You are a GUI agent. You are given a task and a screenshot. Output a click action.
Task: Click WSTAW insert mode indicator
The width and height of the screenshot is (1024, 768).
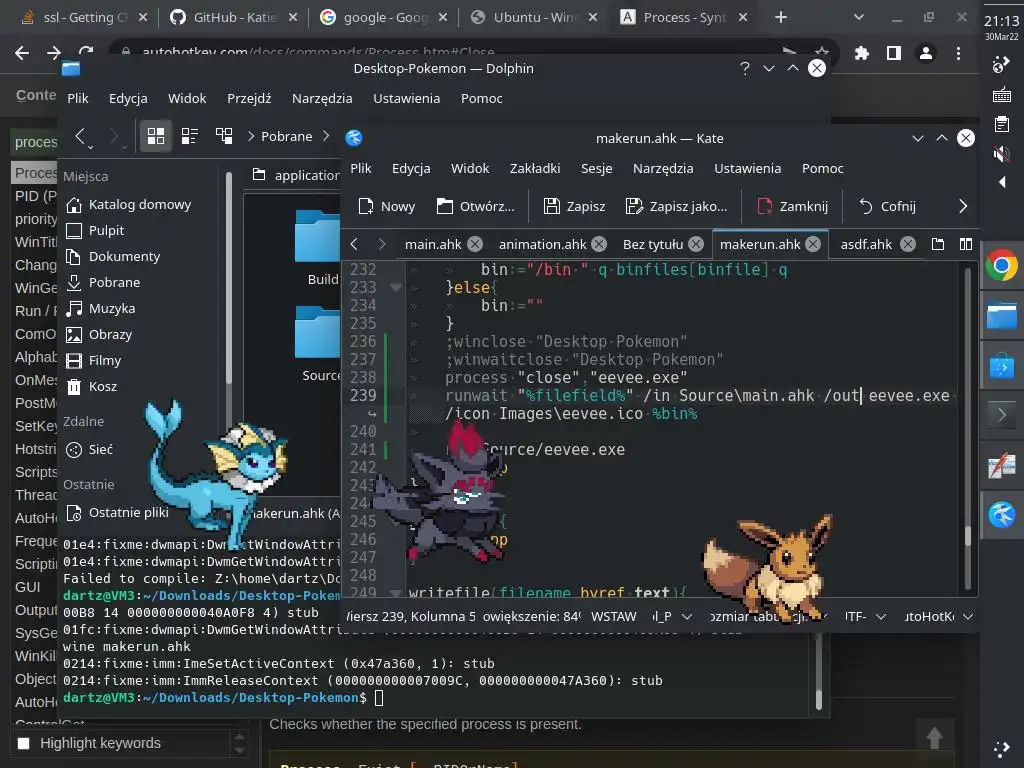[613, 616]
